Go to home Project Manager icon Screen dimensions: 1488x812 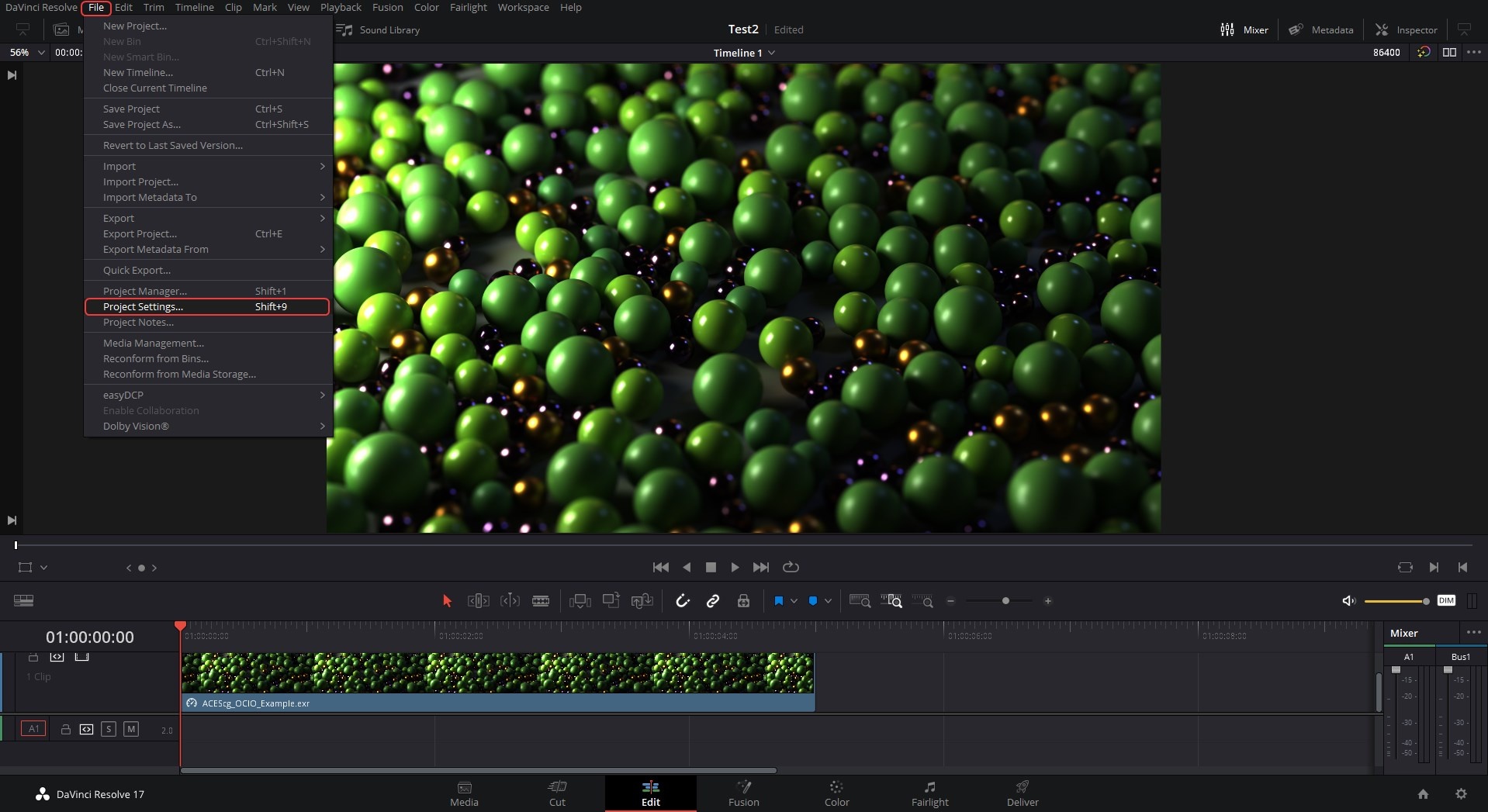(1423, 794)
